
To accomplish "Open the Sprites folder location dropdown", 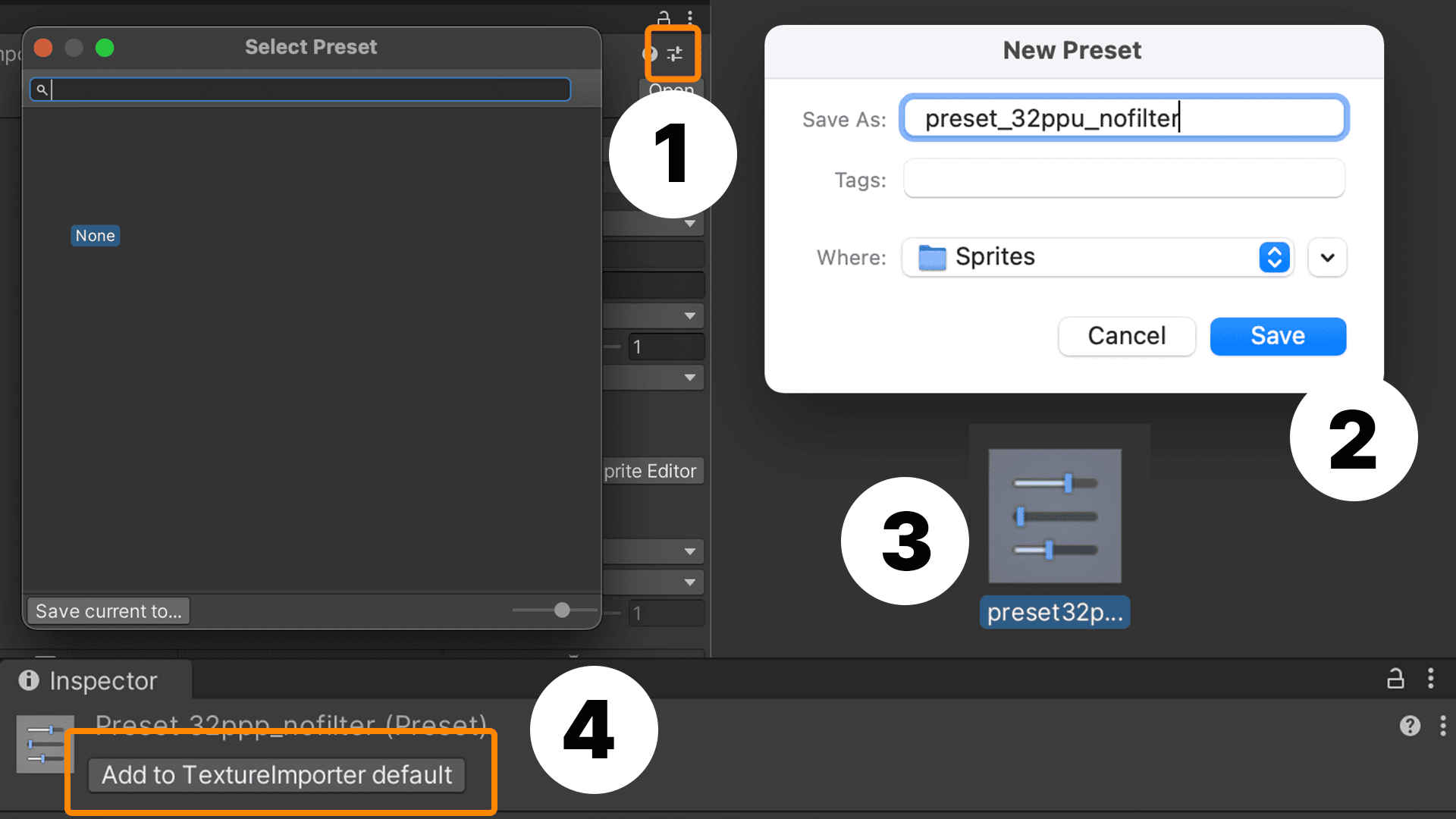I will [x=1097, y=257].
